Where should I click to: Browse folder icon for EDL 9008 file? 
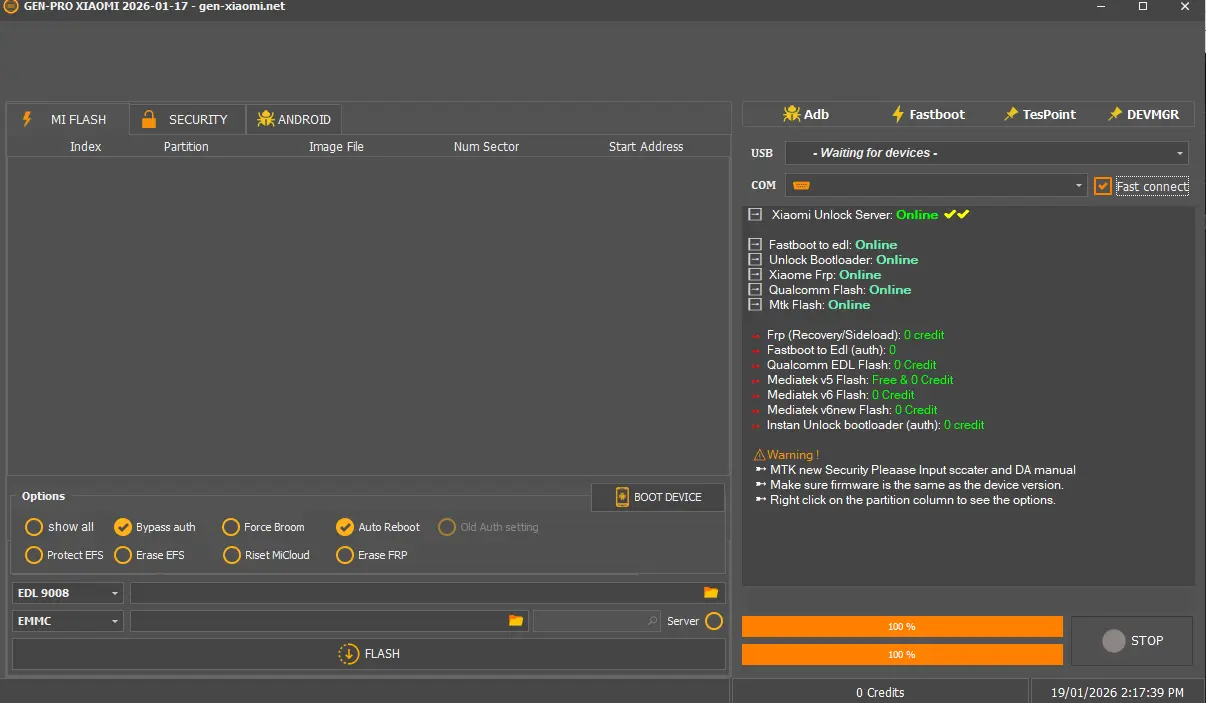coord(711,593)
